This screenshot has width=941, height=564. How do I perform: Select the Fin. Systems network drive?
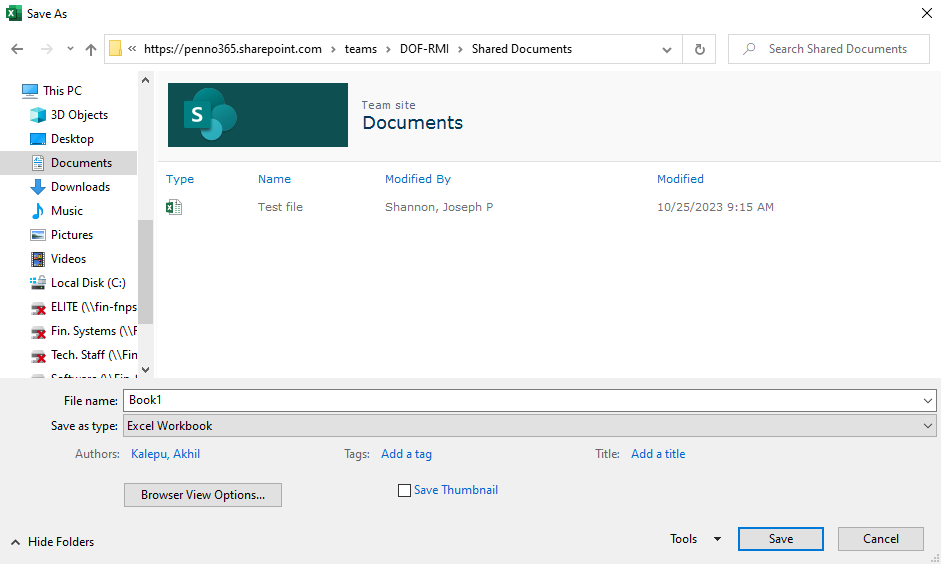94,331
